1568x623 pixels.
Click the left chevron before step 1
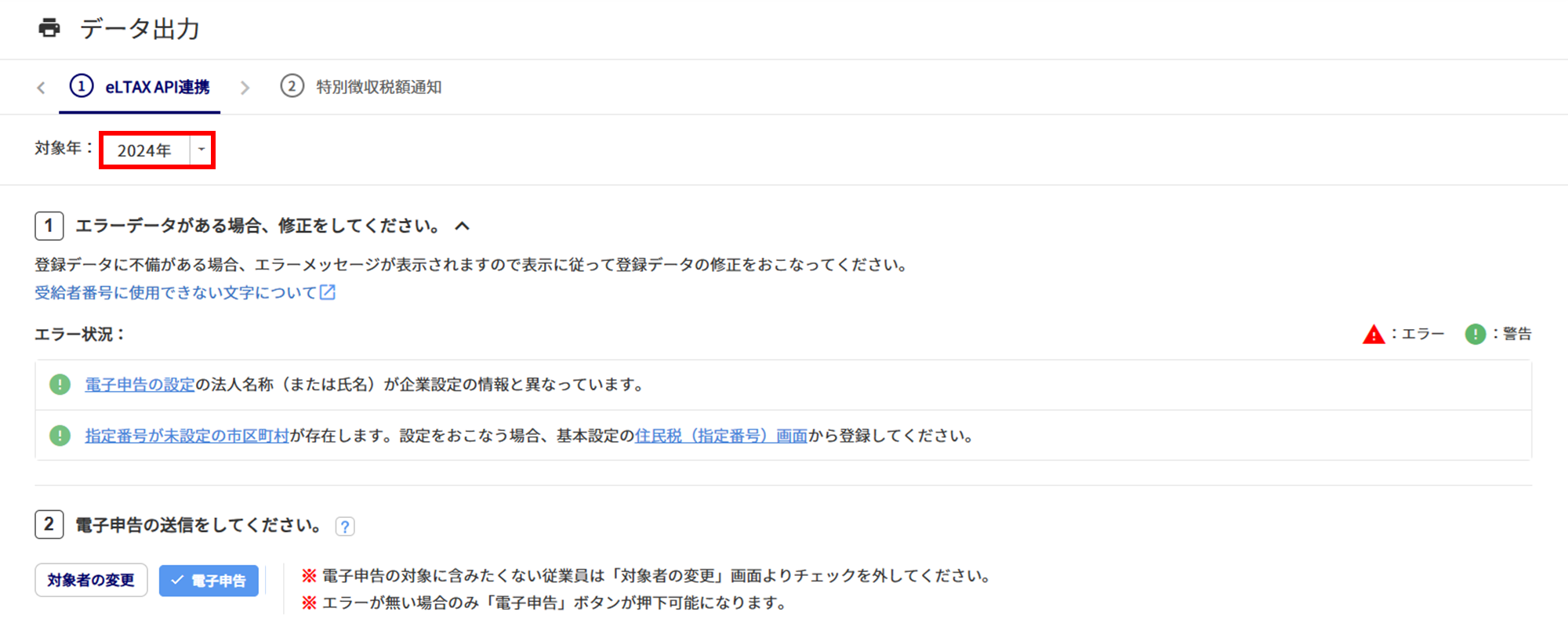pos(41,88)
